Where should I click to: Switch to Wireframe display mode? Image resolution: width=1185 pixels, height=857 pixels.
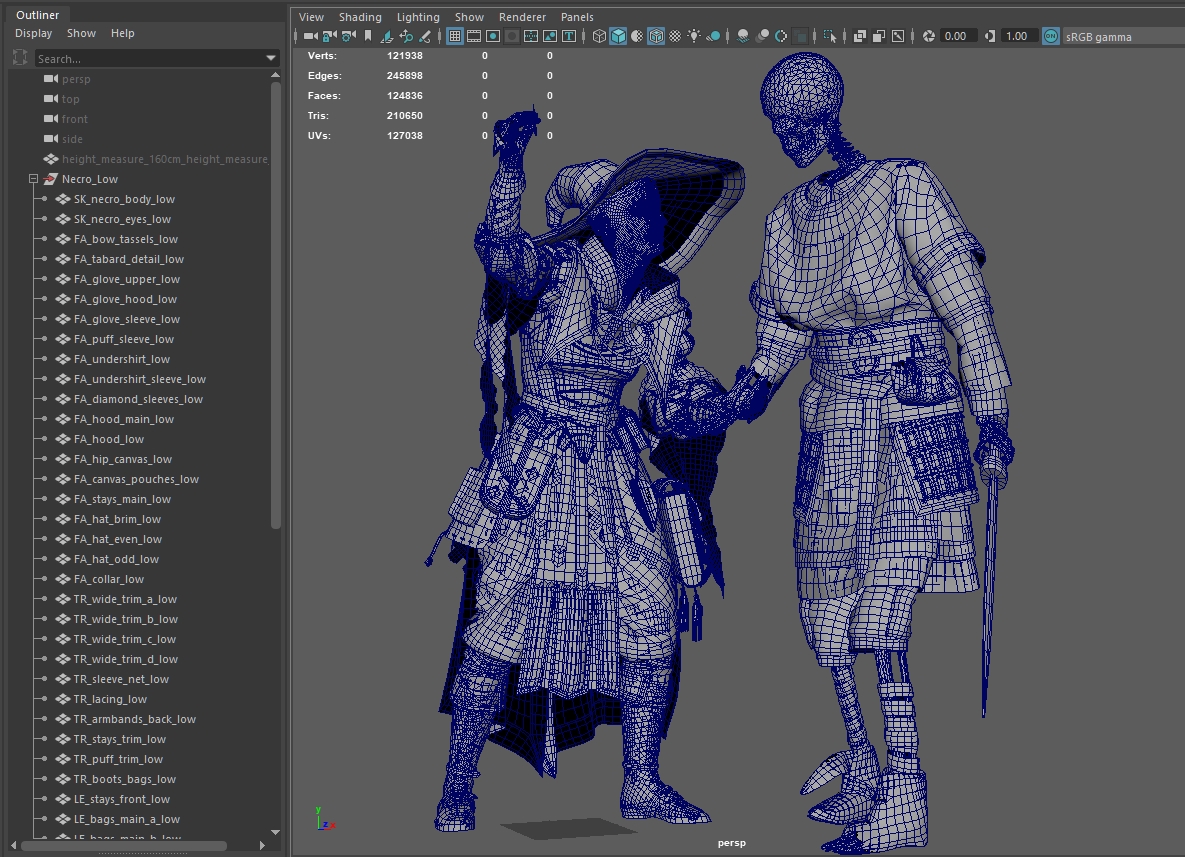coord(599,36)
